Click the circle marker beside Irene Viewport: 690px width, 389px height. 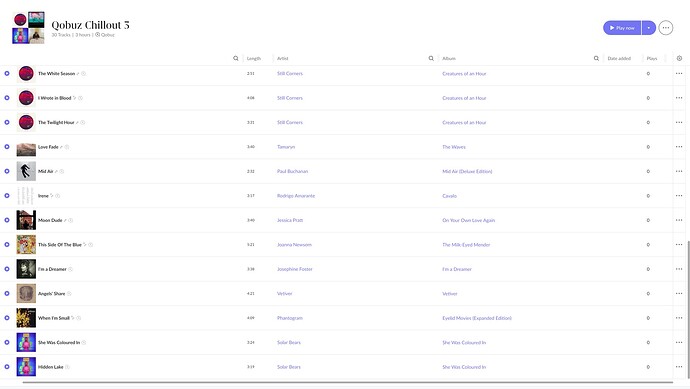point(7,195)
